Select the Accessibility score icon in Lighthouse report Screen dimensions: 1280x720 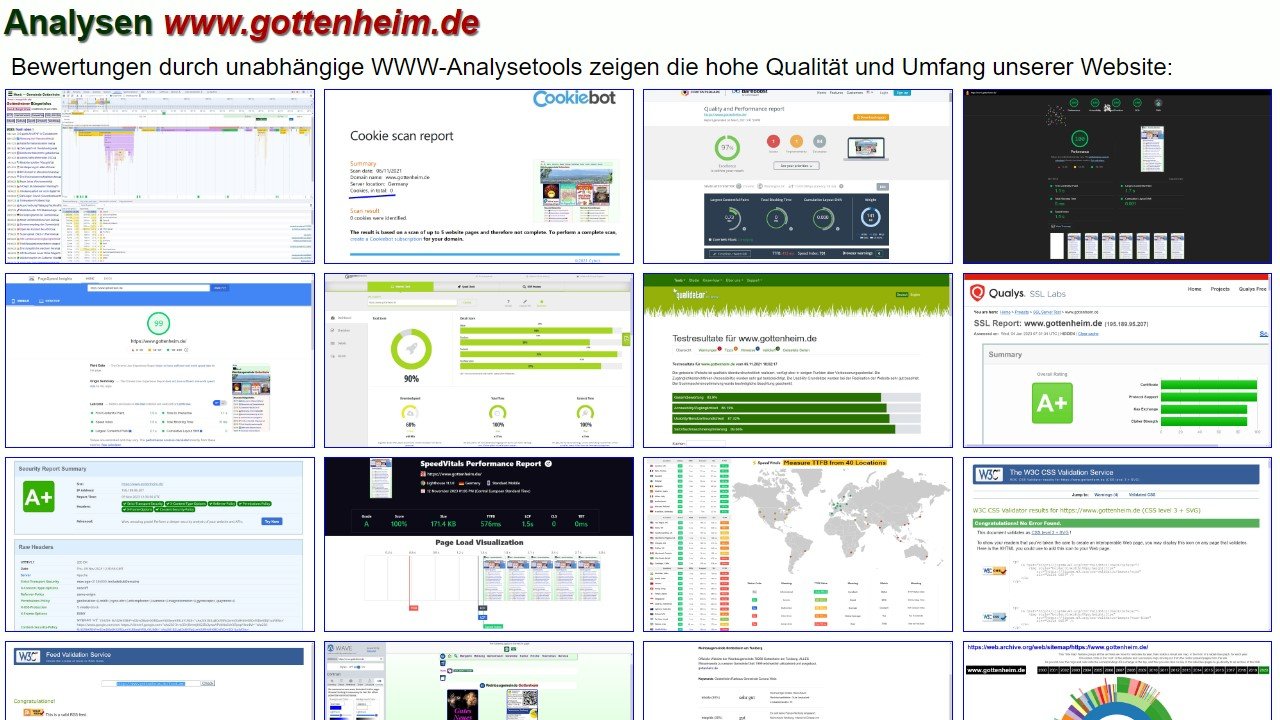[x=1095, y=103]
